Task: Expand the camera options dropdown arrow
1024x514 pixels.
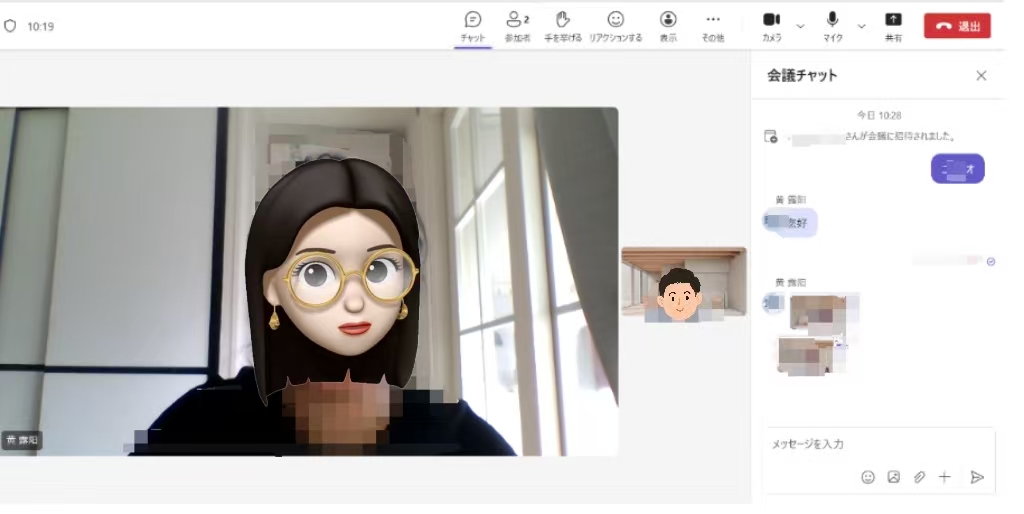Action: point(800,25)
